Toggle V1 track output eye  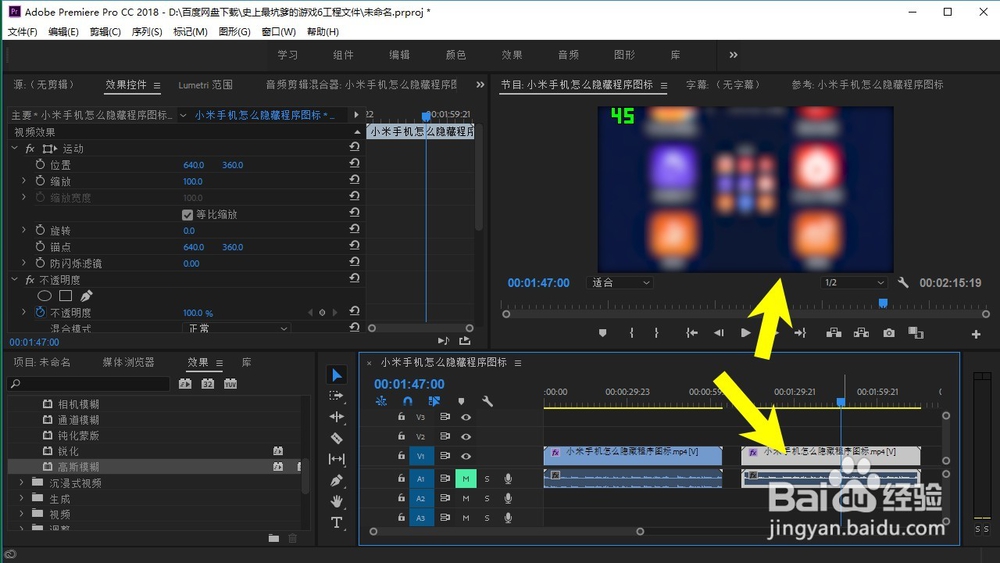[x=466, y=457]
